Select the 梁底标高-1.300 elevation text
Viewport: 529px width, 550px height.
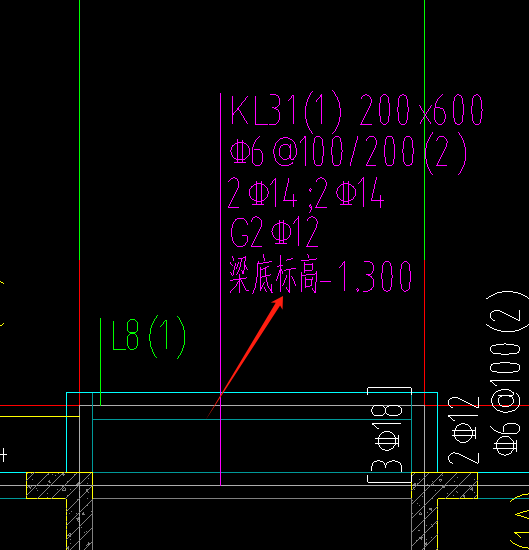[x=320, y=275]
